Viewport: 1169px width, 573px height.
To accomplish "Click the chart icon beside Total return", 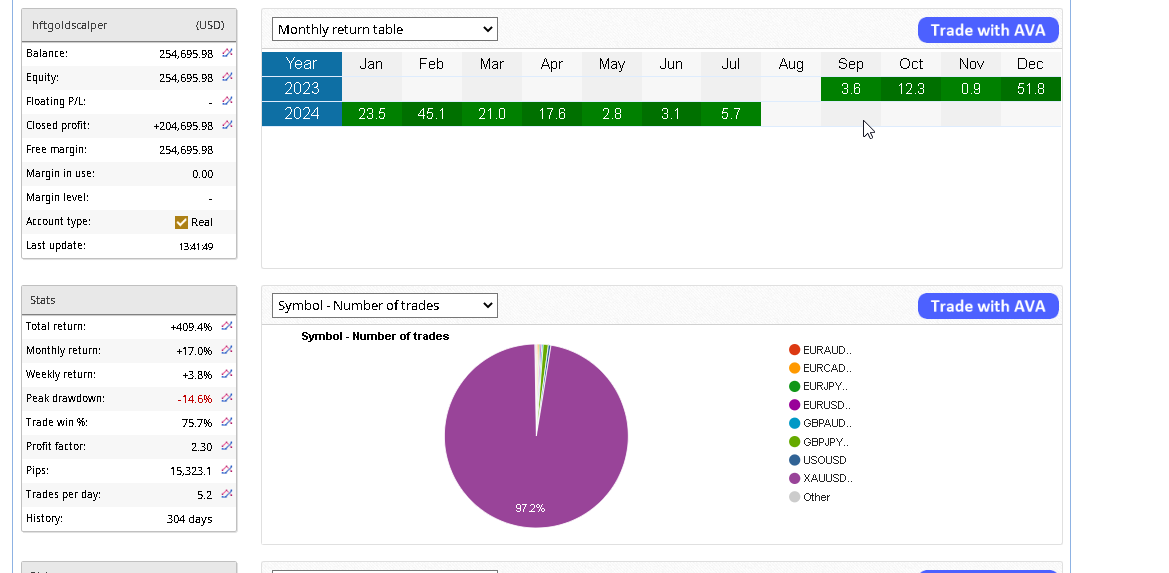I will (227, 326).
